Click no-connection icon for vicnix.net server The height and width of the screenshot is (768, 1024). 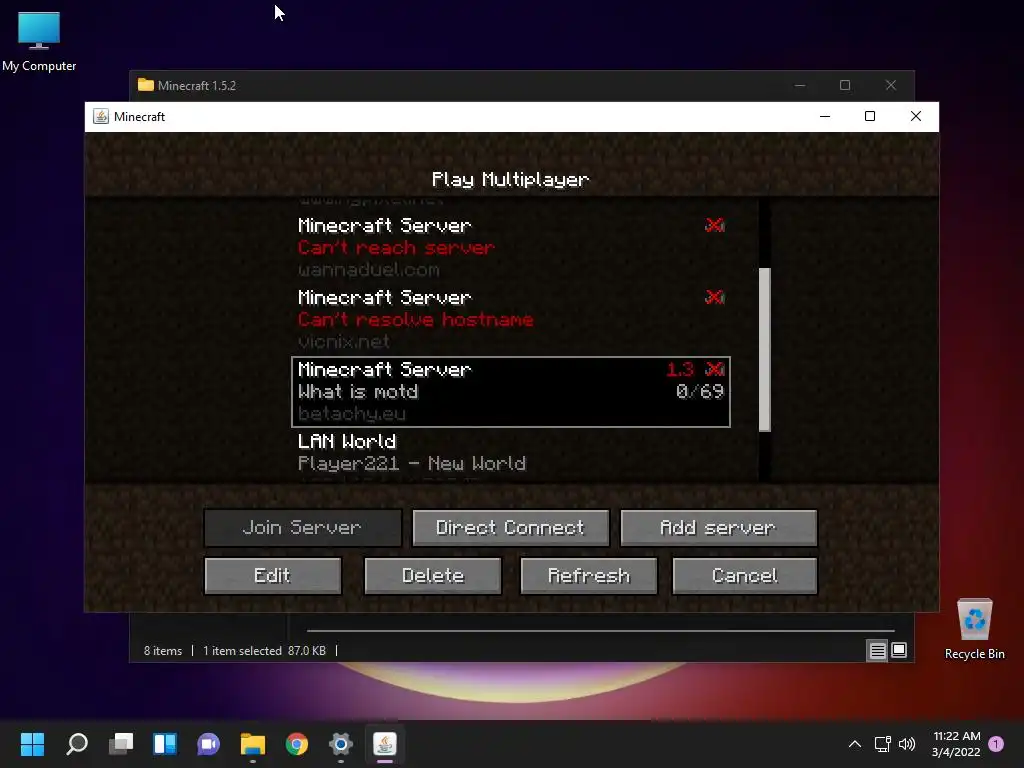click(714, 297)
